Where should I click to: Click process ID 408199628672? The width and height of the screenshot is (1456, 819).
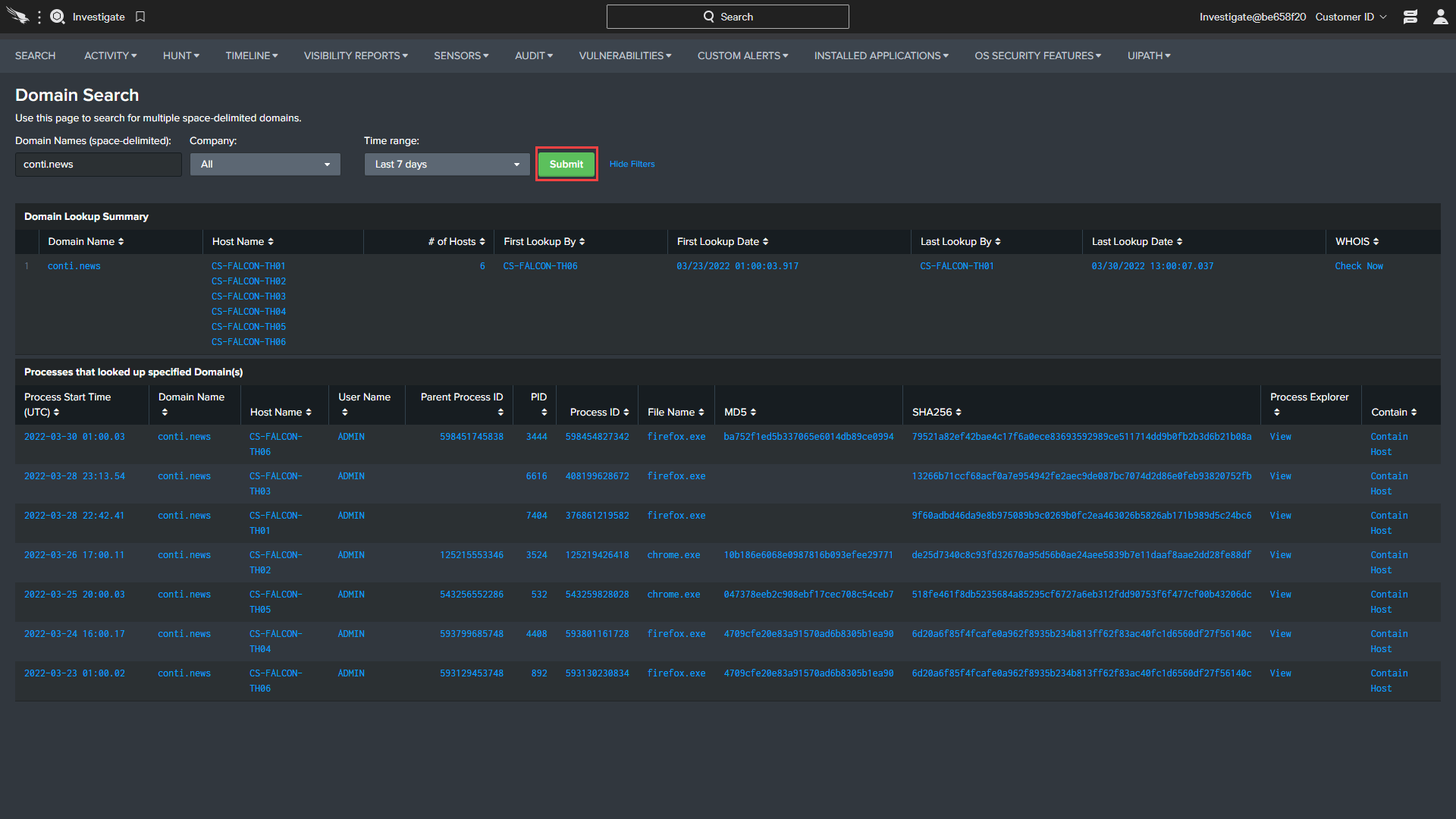(x=598, y=476)
